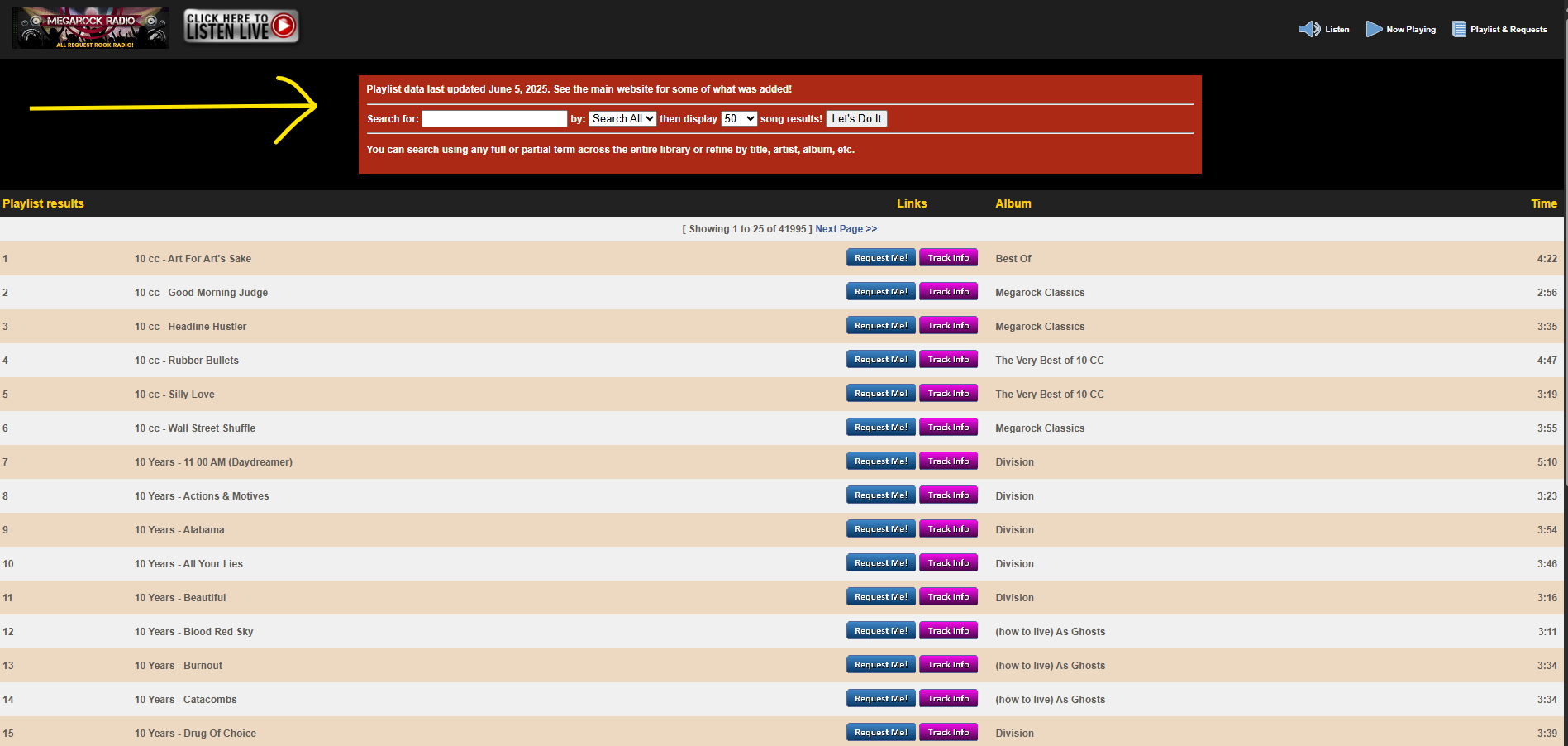This screenshot has height=746, width=1568.
Task: View Track Info for Beautiful
Action: coord(948,597)
